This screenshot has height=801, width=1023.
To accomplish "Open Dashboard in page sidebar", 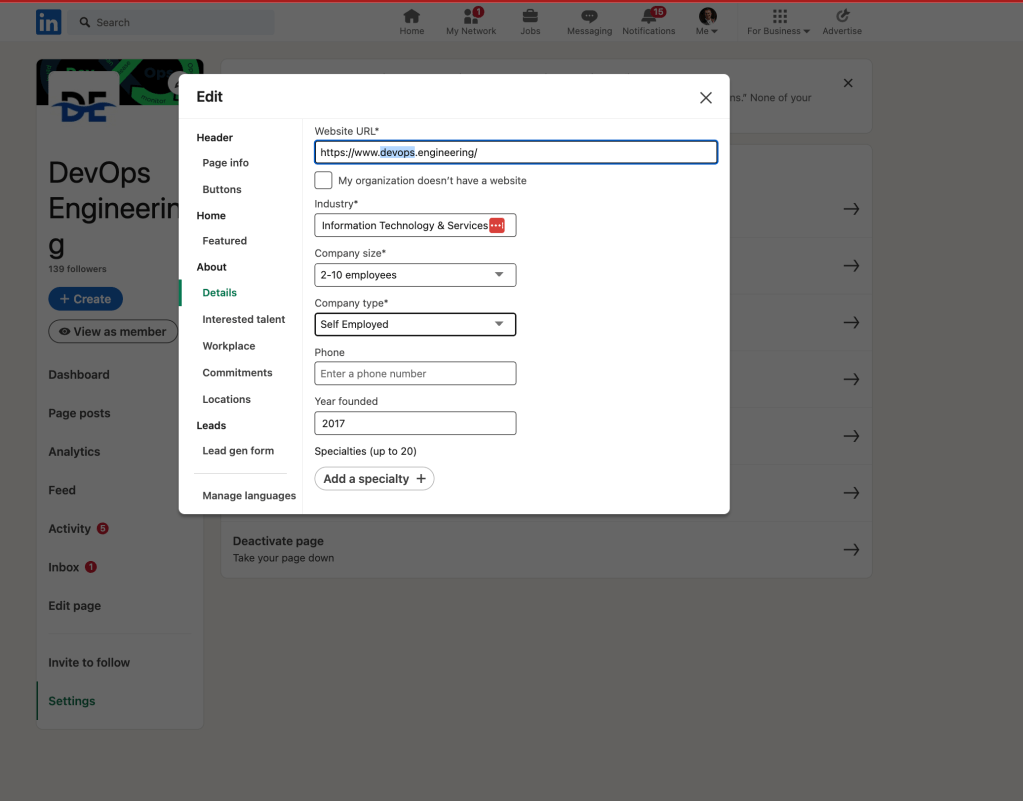I will pos(79,374).
